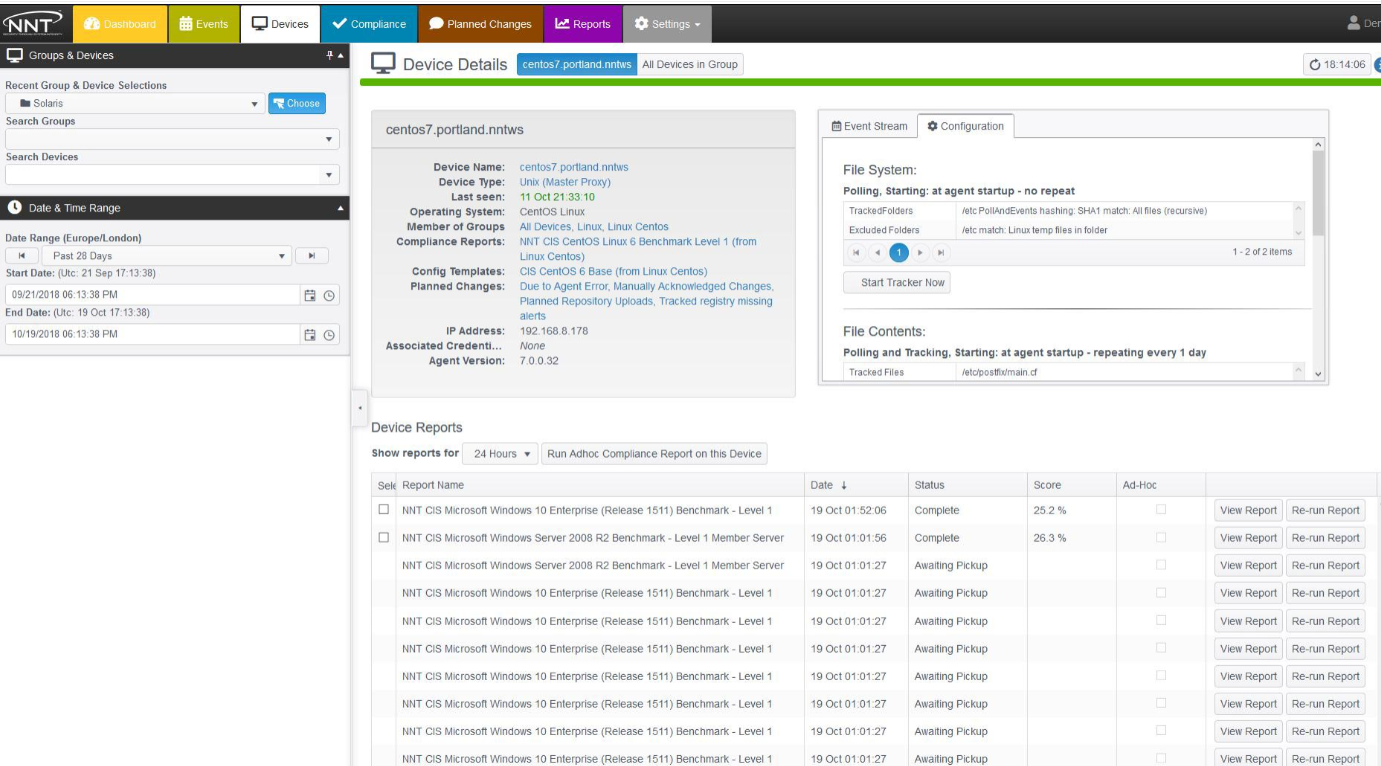Click the Report Name column header
Viewport: 1381px width, 766px height.
[600, 485]
